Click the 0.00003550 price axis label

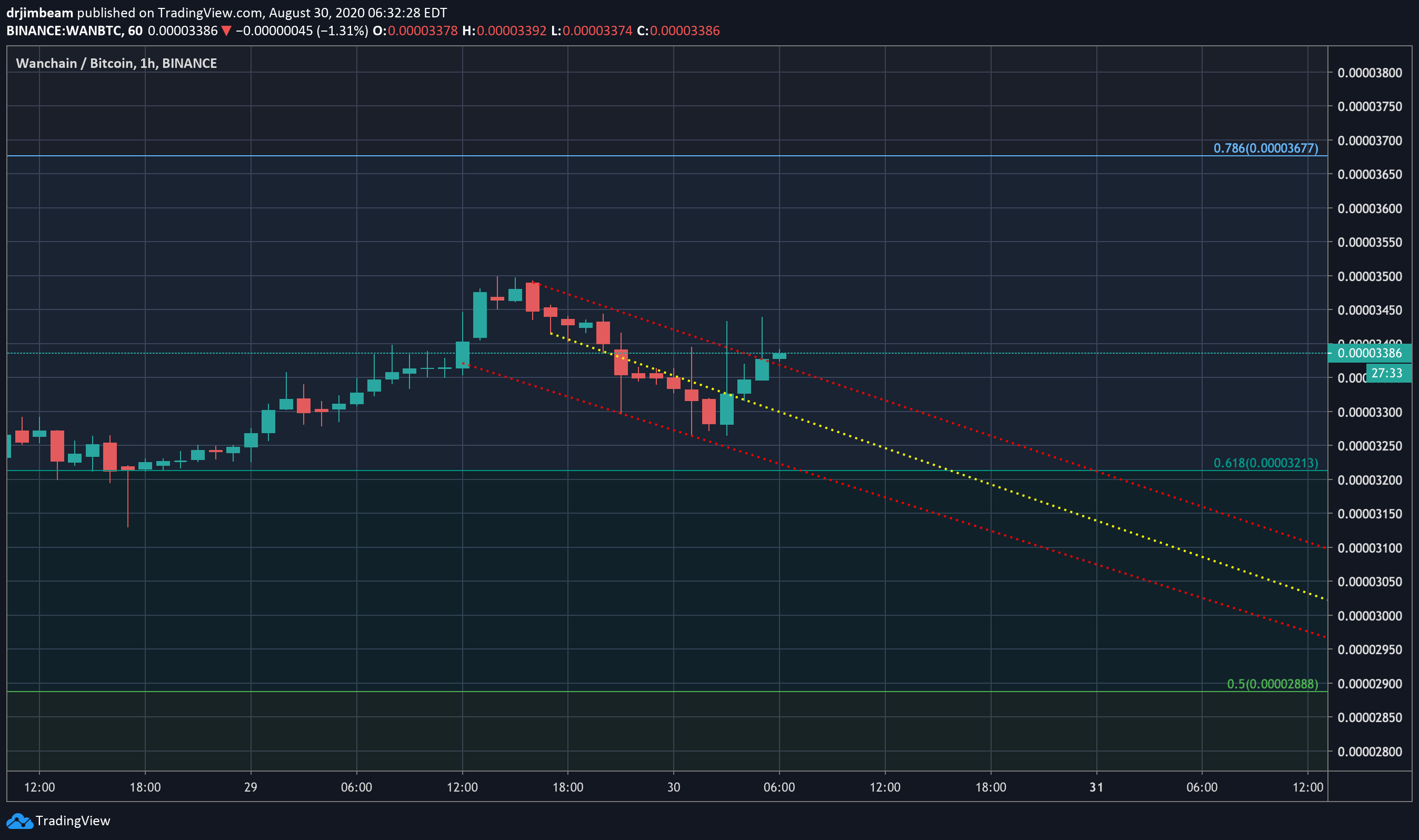tap(1370, 242)
